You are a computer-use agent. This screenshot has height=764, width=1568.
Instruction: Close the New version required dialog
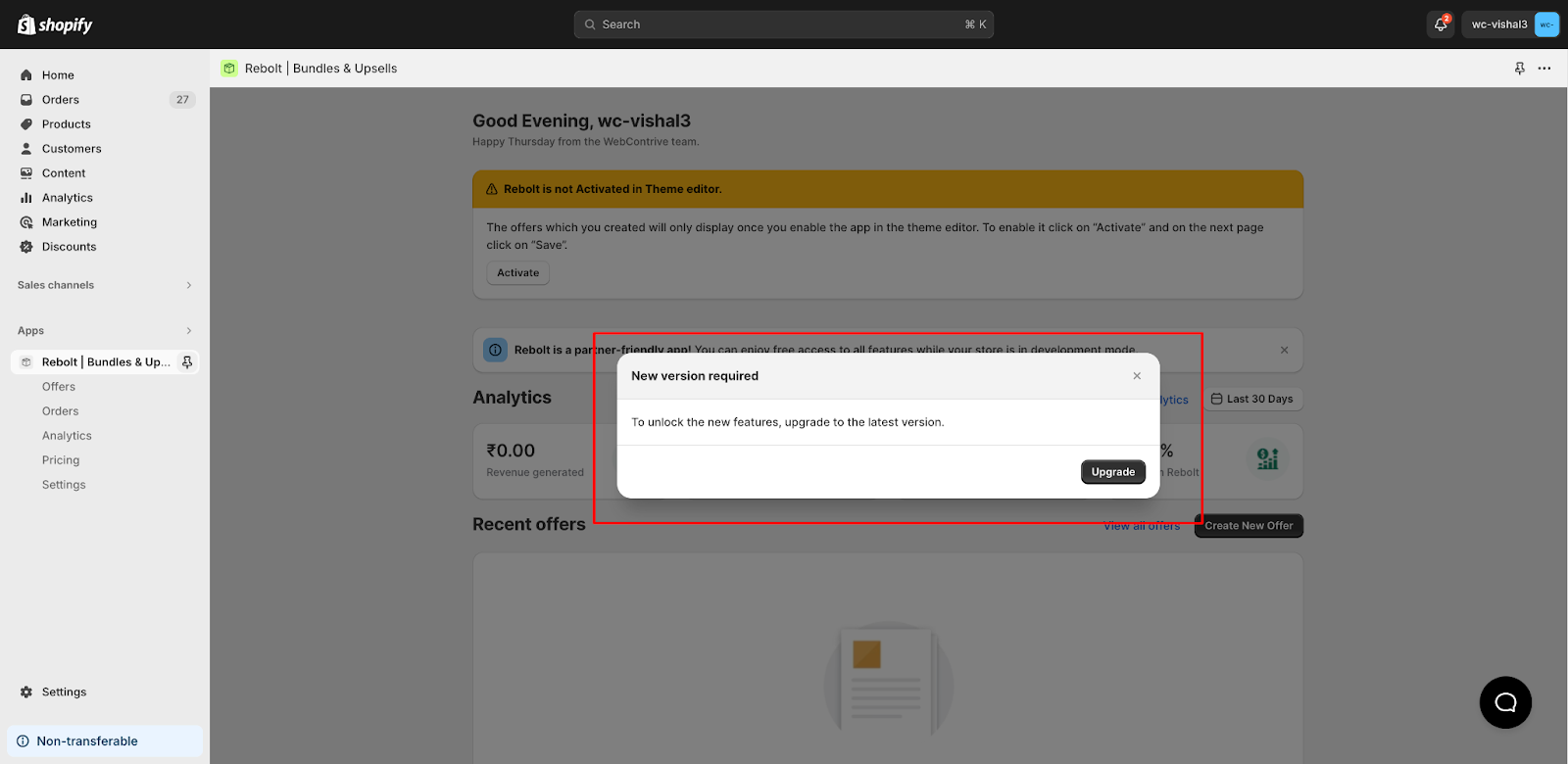[1137, 376]
